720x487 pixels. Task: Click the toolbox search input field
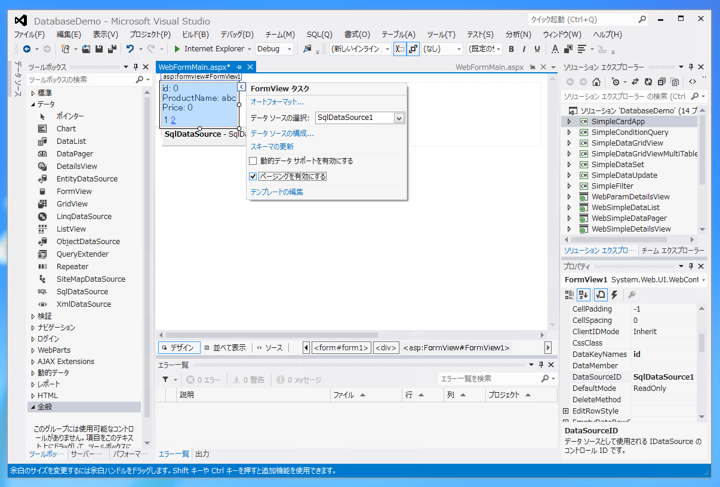(81, 79)
